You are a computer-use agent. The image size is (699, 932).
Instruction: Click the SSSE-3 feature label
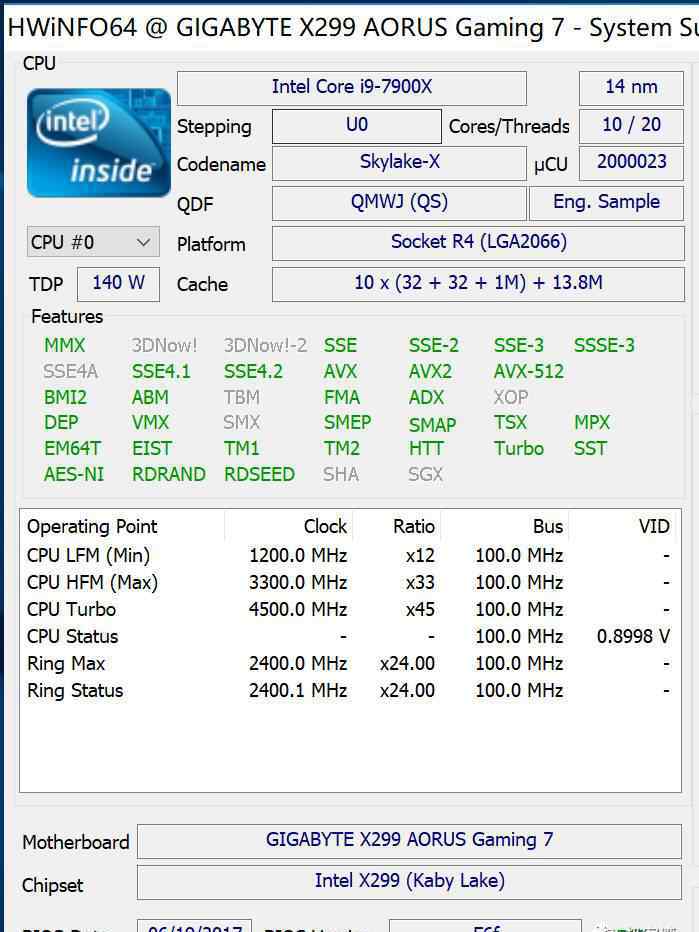tap(604, 345)
